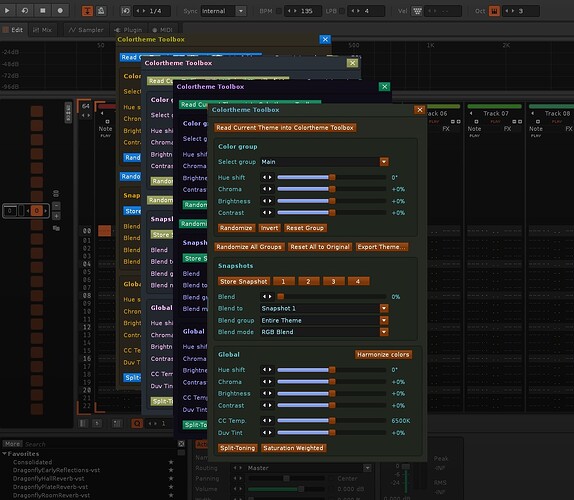The image size is (574, 500).
Task: Open the Select group dropdown showing Main
Action: (324, 162)
